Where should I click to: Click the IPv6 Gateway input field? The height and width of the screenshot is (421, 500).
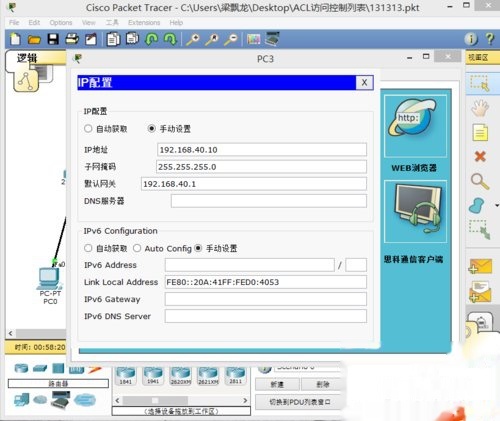266,299
